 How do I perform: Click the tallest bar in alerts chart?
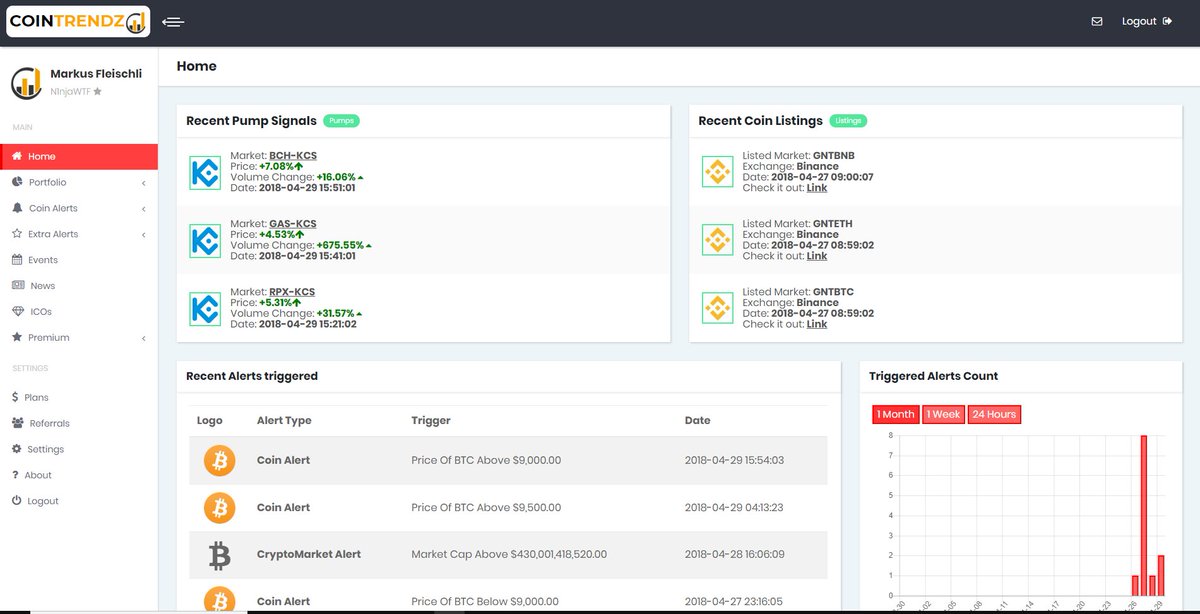(x=1143, y=515)
